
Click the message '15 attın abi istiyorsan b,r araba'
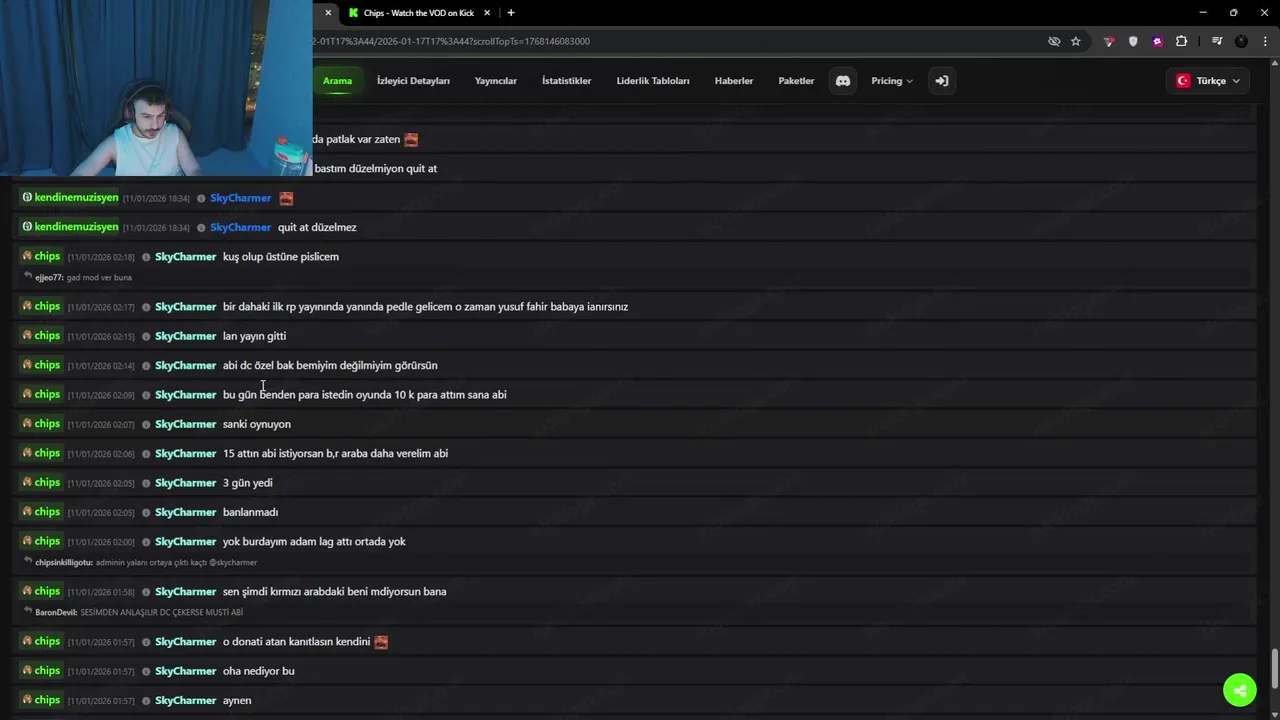tap(335, 454)
